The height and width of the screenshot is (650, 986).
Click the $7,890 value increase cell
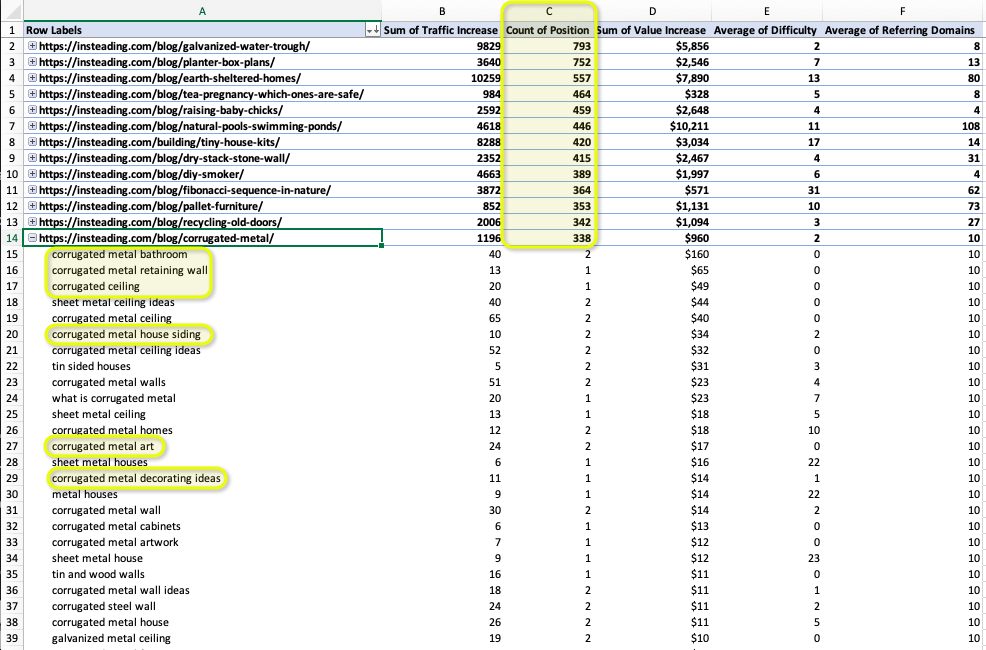tap(653, 78)
